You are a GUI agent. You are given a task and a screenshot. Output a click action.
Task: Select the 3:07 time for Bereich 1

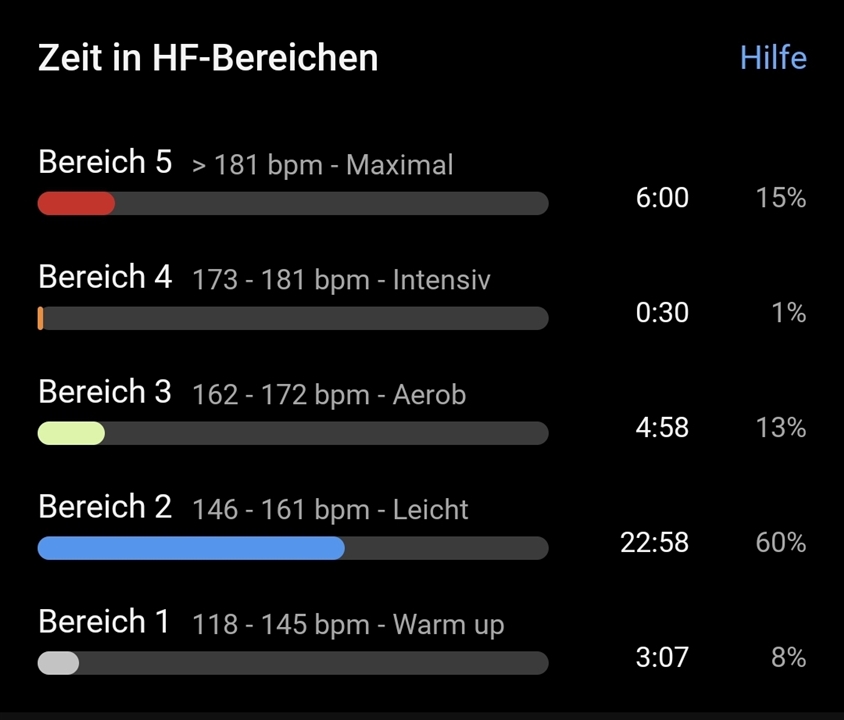pyautogui.click(x=662, y=657)
